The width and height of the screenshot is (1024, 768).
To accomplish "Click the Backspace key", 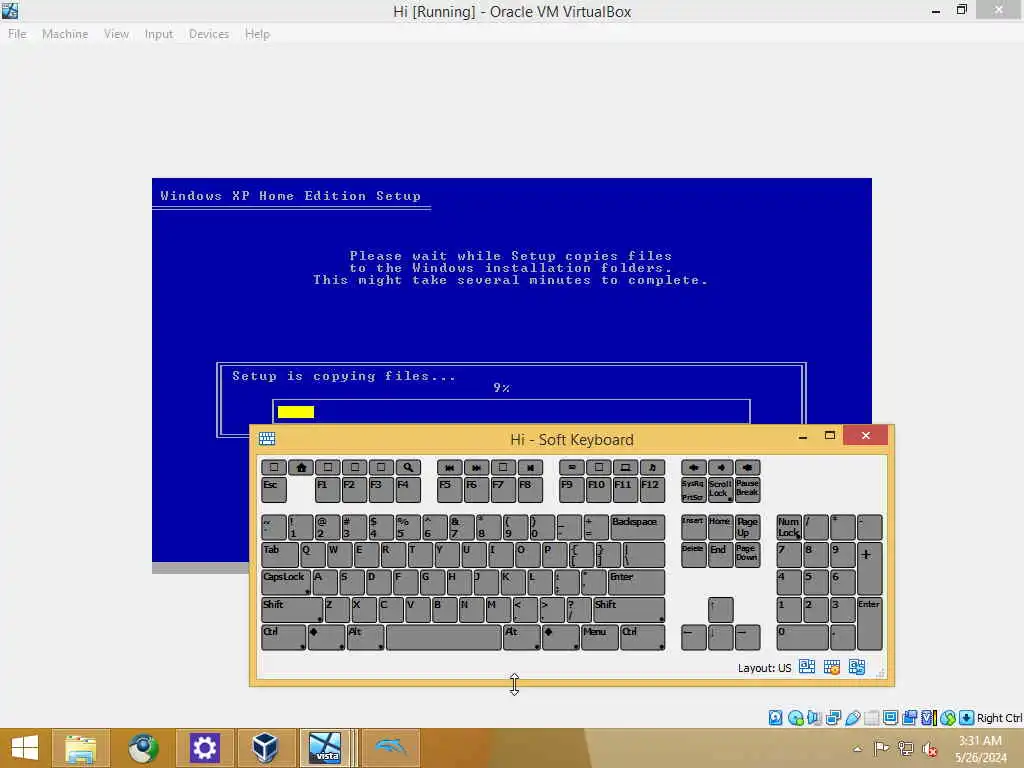I will point(637,527).
